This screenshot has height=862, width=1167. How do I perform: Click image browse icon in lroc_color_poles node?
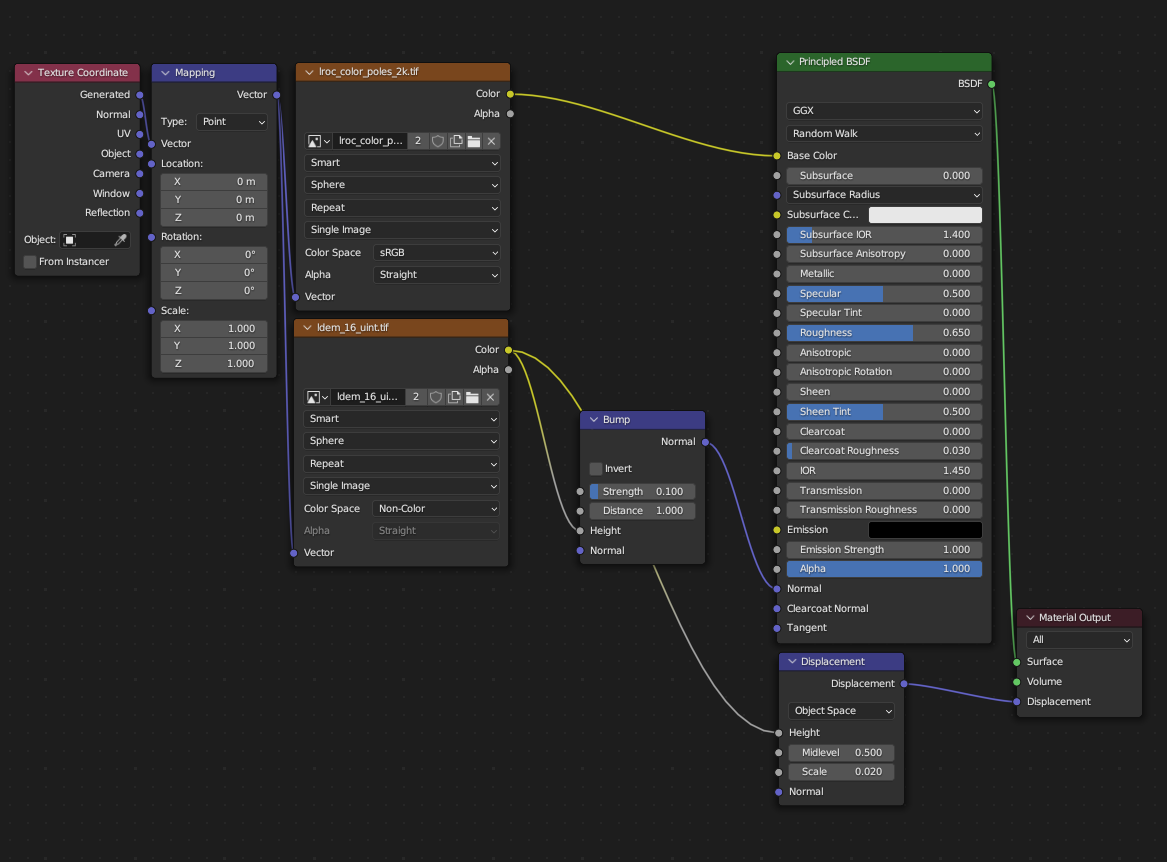coord(319,141)
